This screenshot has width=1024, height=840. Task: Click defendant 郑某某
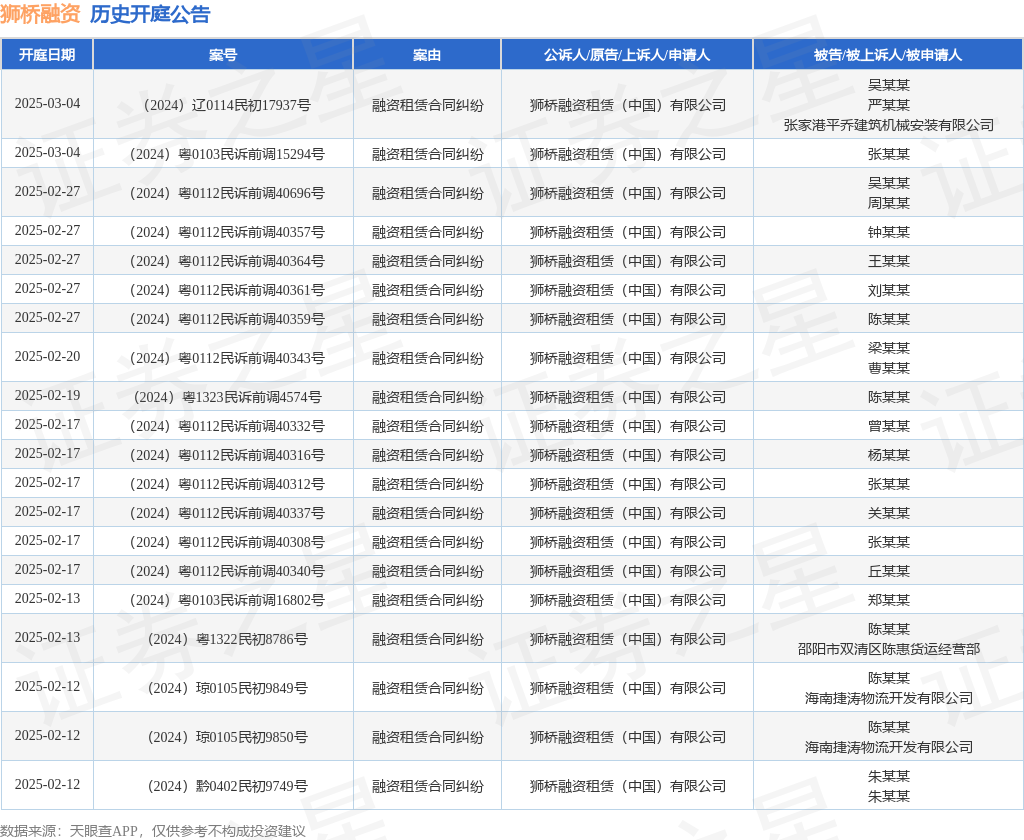point(888,600)
